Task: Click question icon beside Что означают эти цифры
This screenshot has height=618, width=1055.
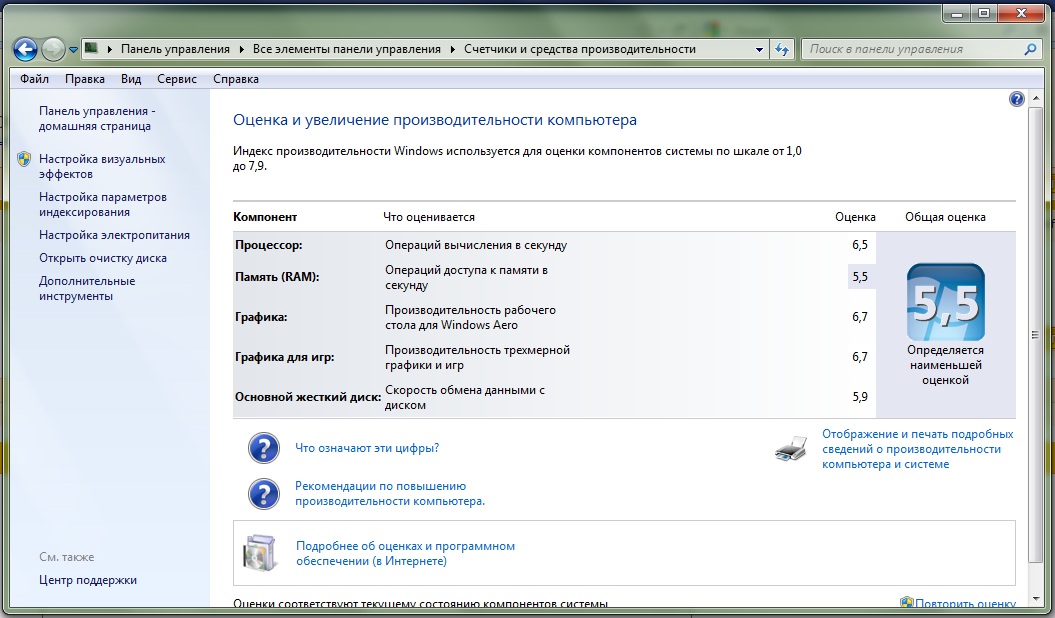Action: pos(264,448)
